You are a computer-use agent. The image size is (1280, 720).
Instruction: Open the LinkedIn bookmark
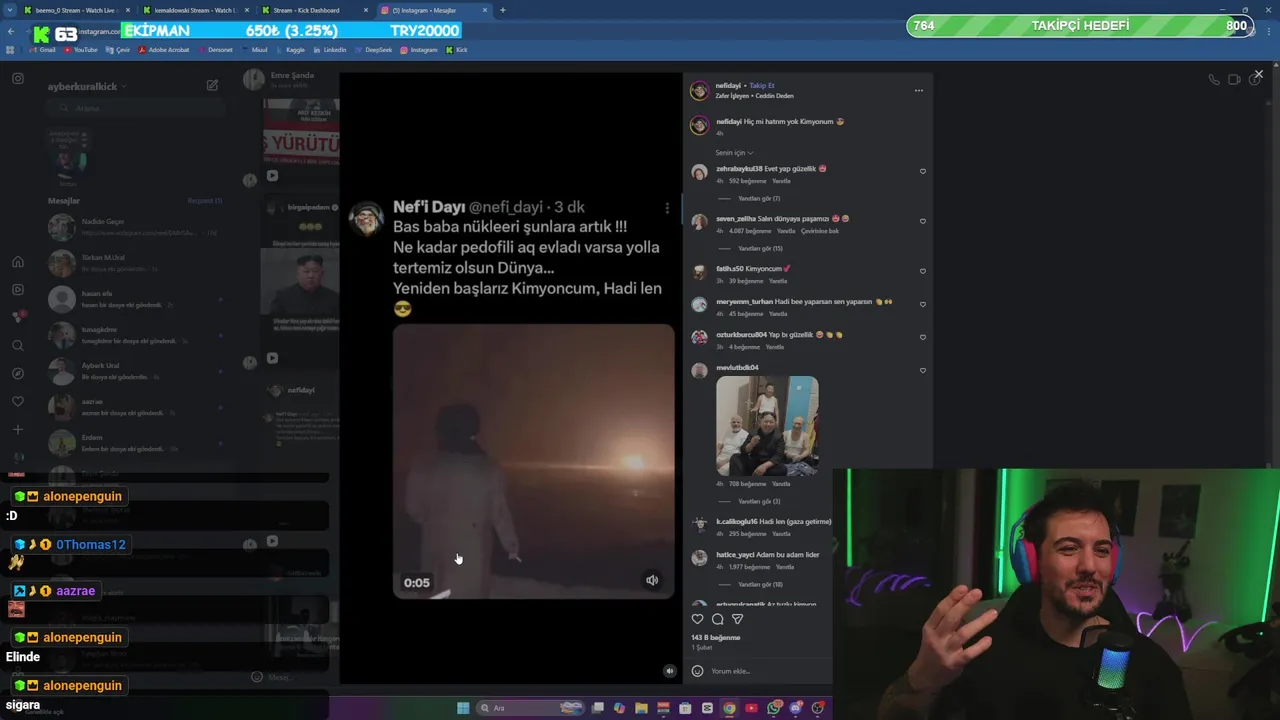click(330, 50)
